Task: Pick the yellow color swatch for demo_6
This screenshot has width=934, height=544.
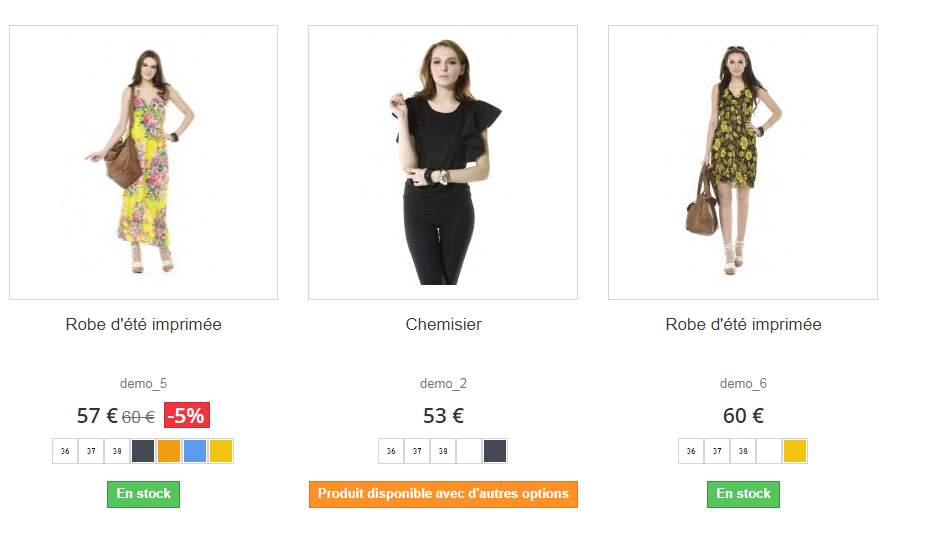Action: pos(795,451)
